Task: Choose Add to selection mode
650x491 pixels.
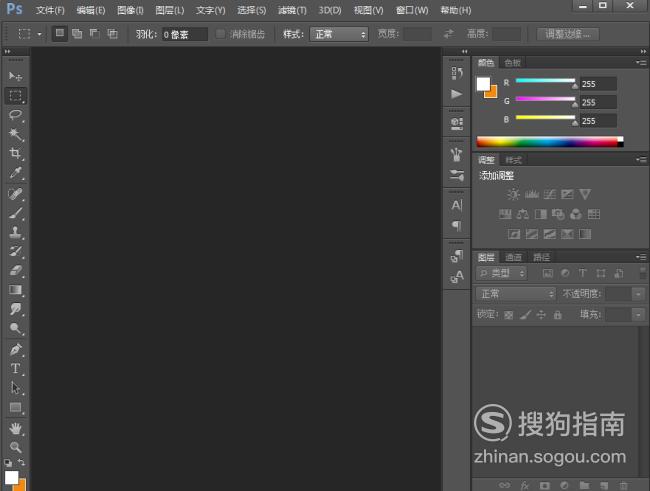Action: point(77,34)
